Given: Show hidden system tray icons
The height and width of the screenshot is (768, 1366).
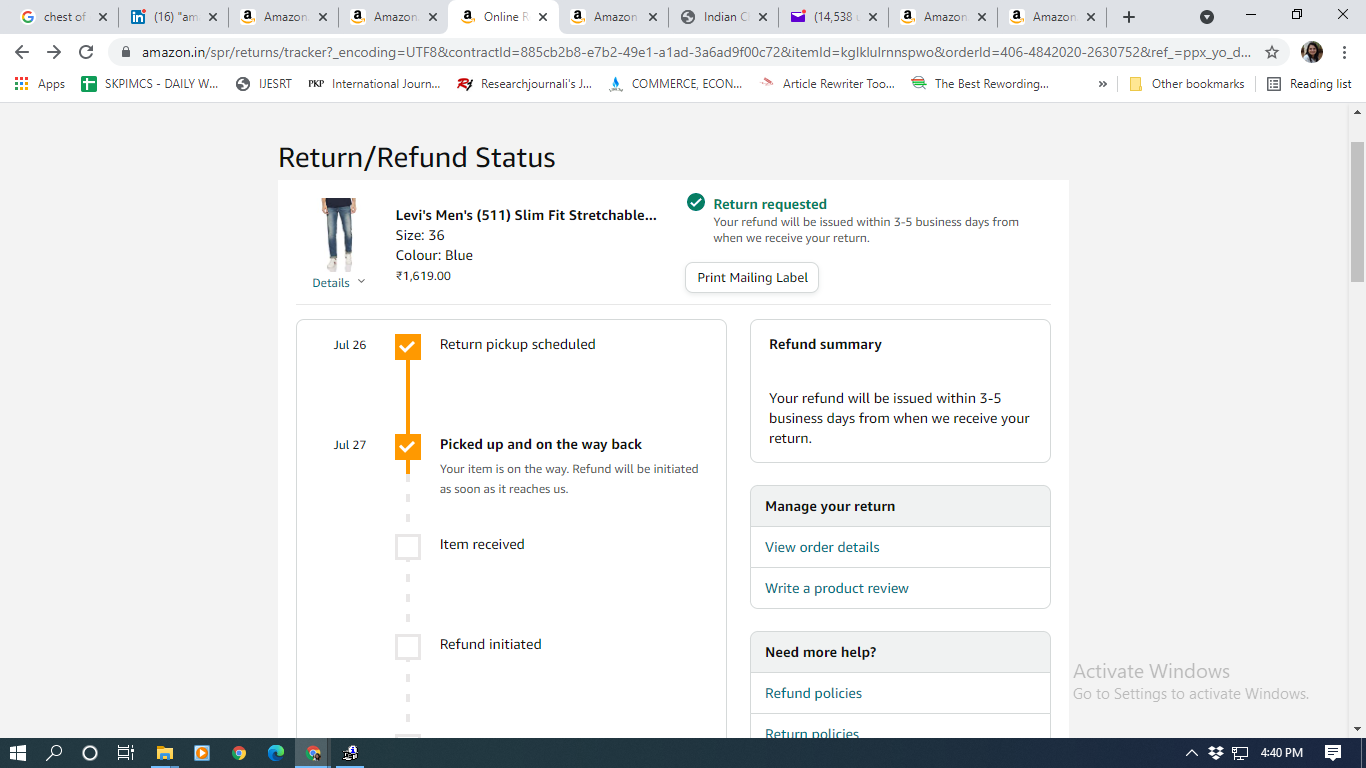Looking at the screenshot, I should (1191, 753).
